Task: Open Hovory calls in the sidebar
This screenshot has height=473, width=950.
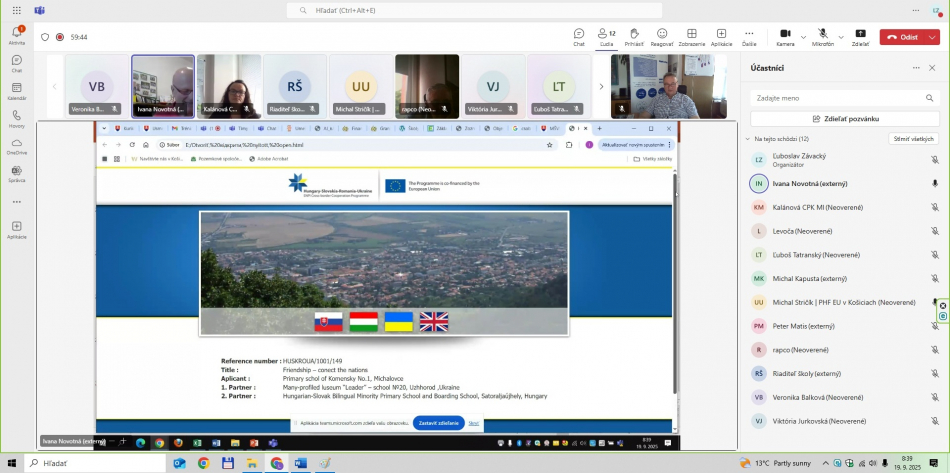Action: click(17, 118)
